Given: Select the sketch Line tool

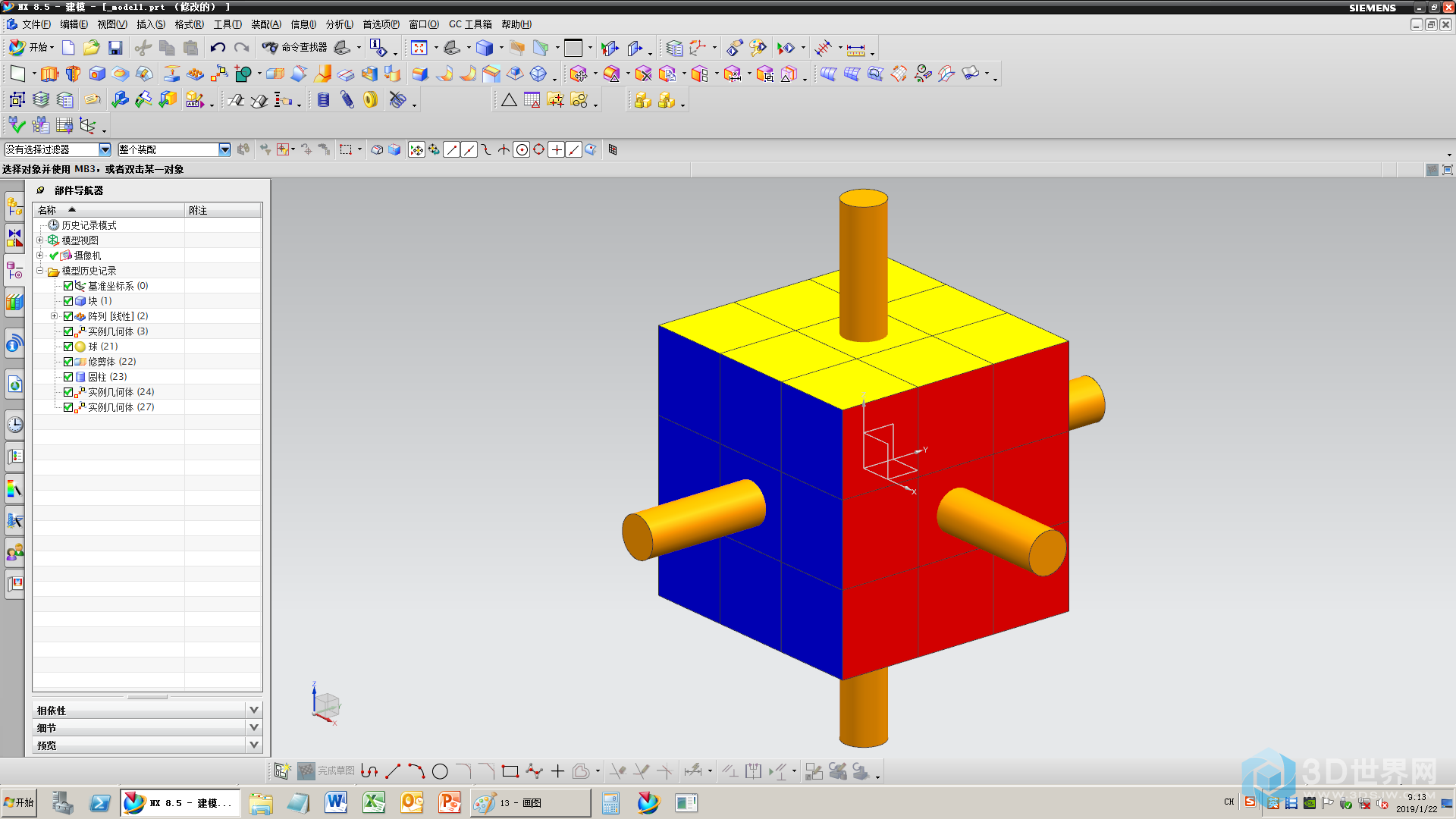Looking at the screenshot, I should point(393,771).
